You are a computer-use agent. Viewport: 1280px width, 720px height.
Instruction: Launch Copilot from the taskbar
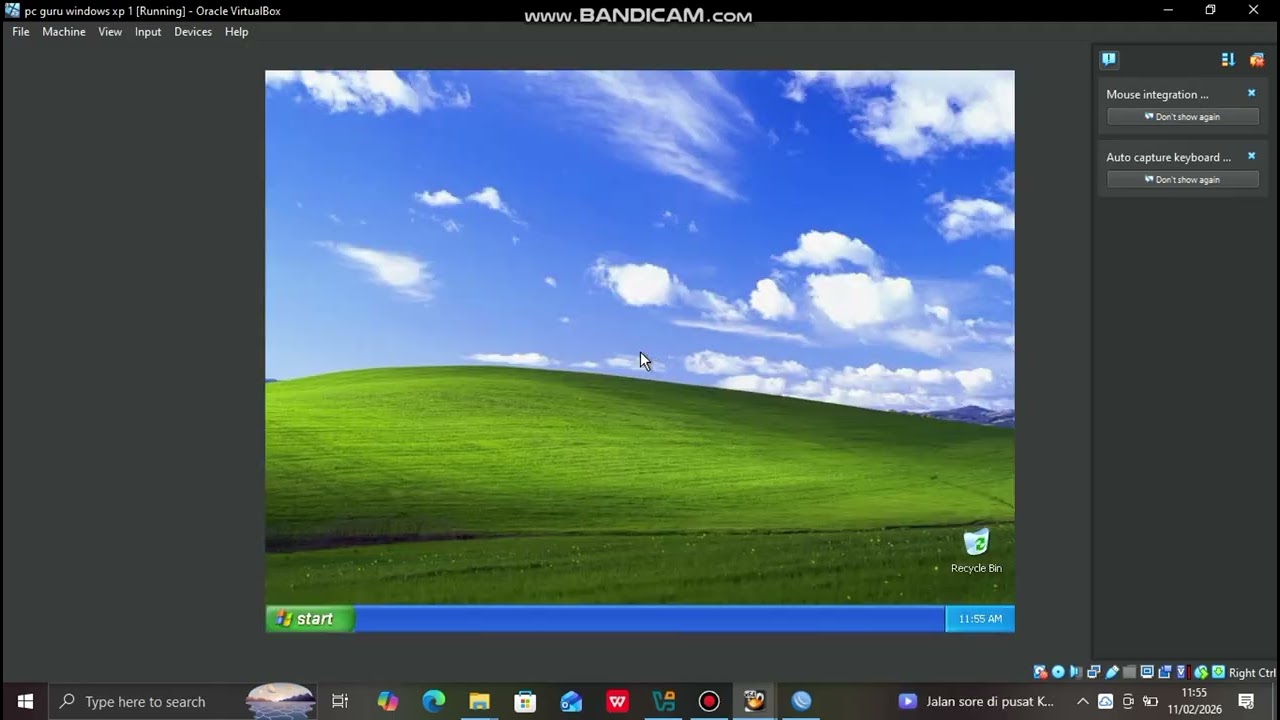coord(388,701)
